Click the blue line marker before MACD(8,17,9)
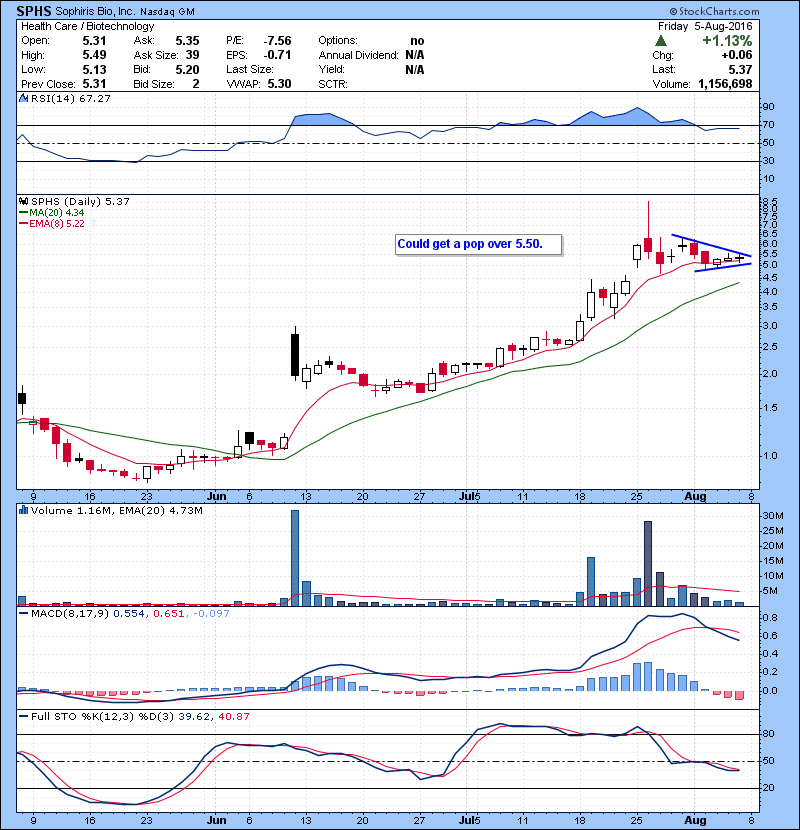800x830 pixels. [23, 614]
